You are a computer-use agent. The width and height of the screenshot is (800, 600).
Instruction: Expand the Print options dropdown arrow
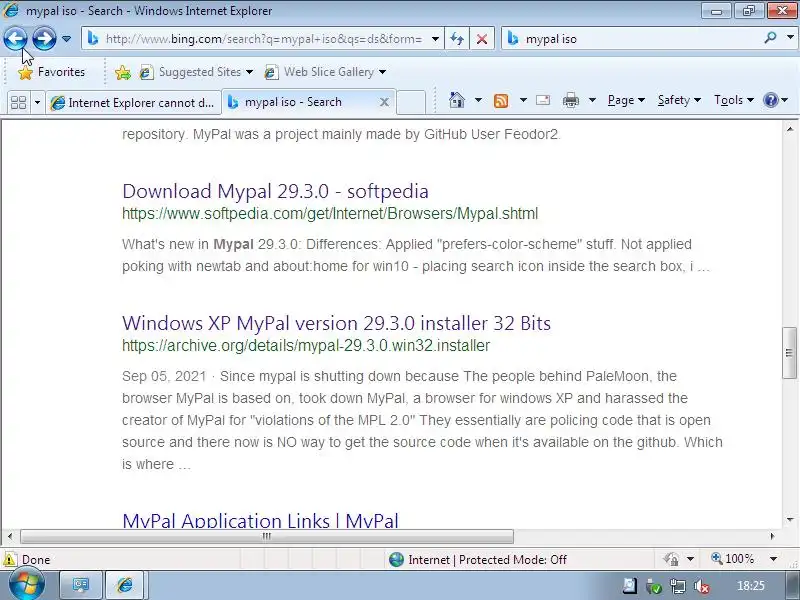pyautogui.click(x=592, y=100)
